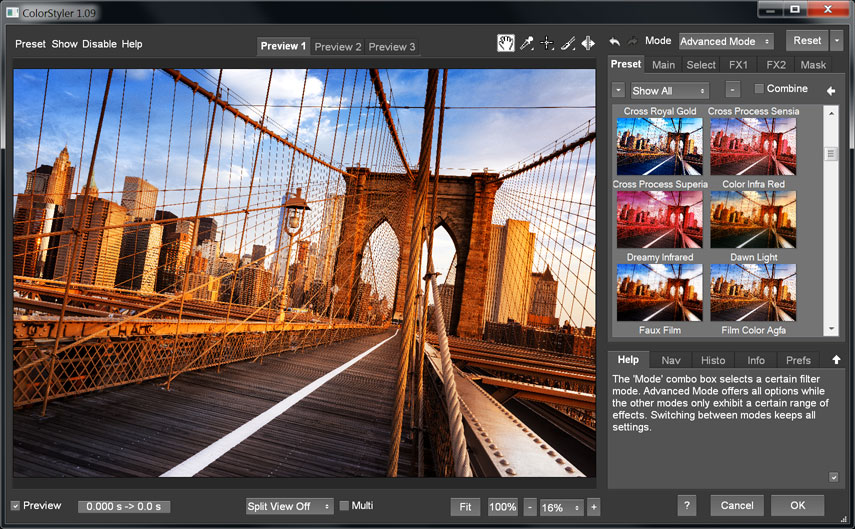Enable the Multi checkbox

(x=345, y=506)
